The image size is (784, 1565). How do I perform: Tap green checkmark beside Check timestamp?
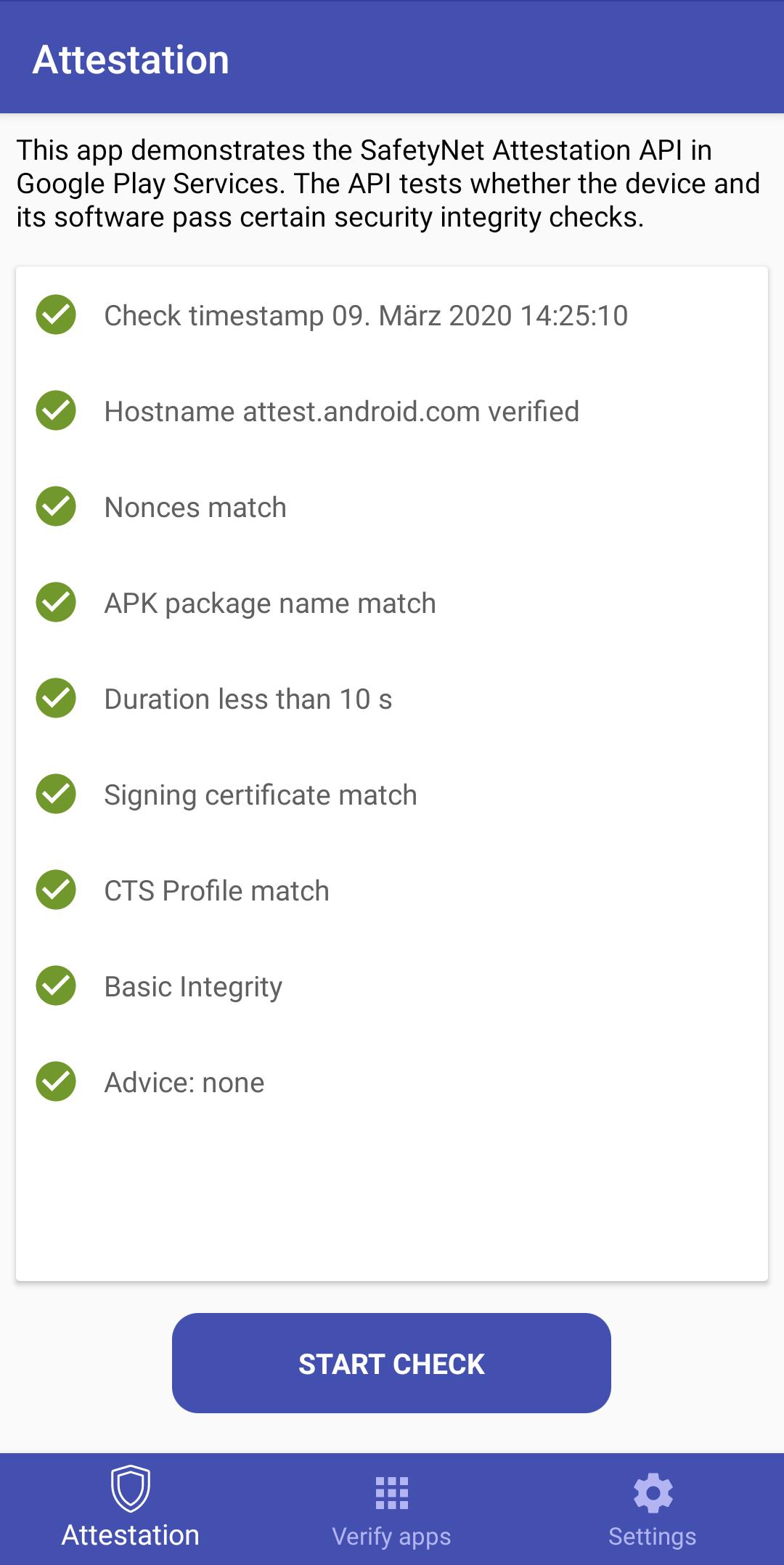click(56, 315)
